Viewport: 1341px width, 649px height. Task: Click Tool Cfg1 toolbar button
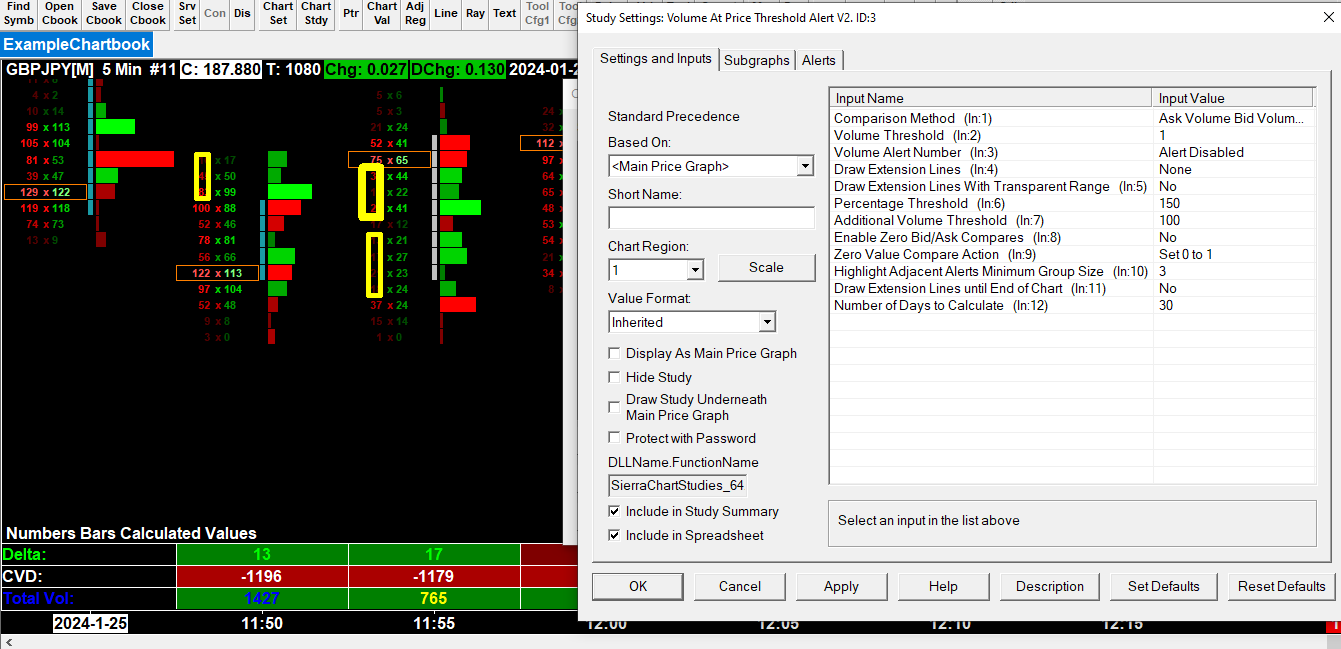[538, 13]
